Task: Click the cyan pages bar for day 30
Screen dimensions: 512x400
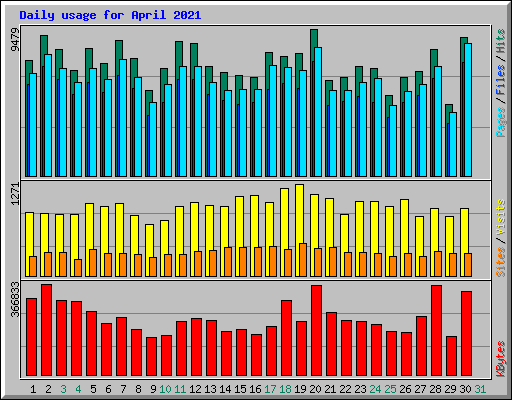Action: [x=468, y=110]
